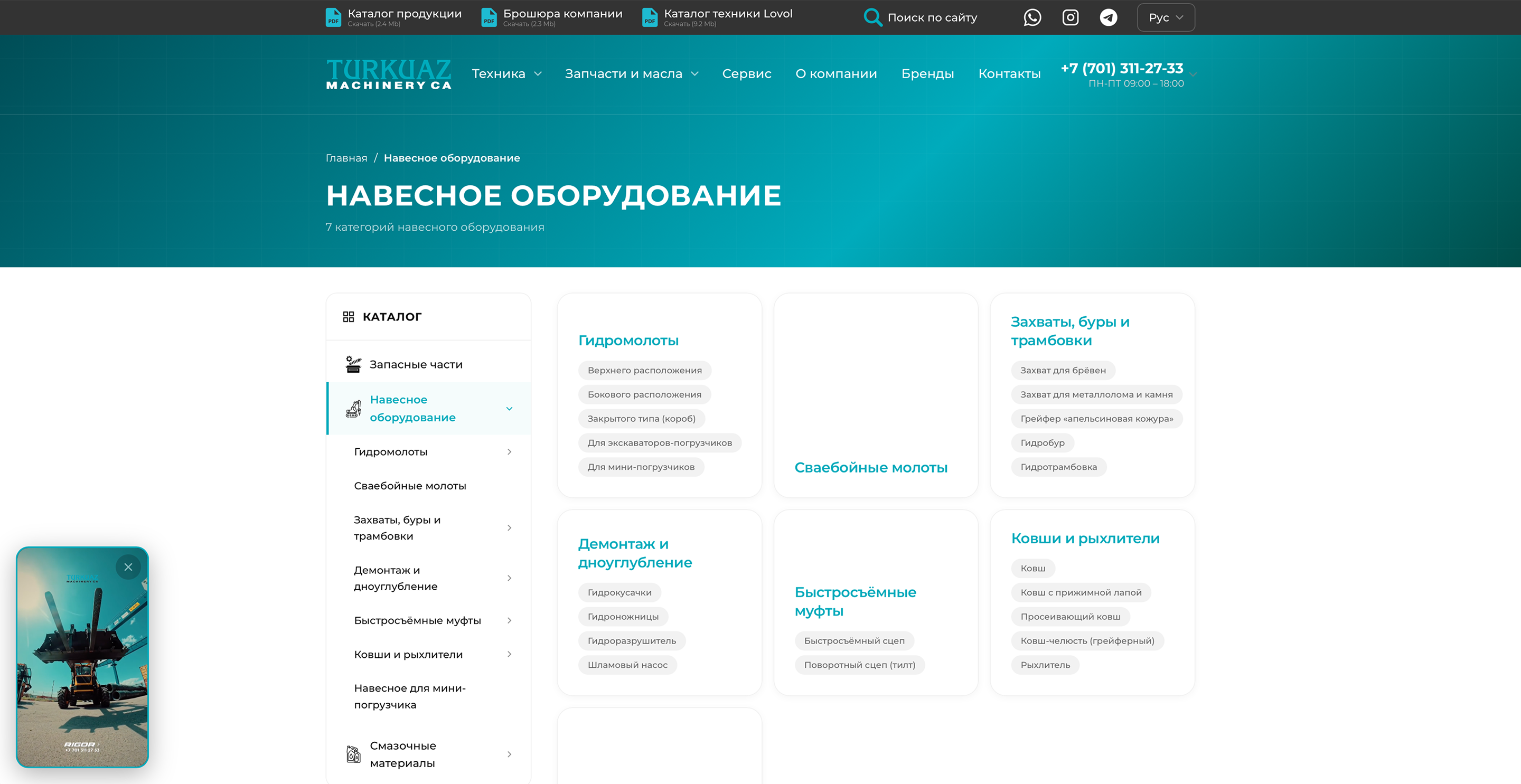
Task: Download the Каталог продукции PDF icon
Action: [x=334, y=18]
